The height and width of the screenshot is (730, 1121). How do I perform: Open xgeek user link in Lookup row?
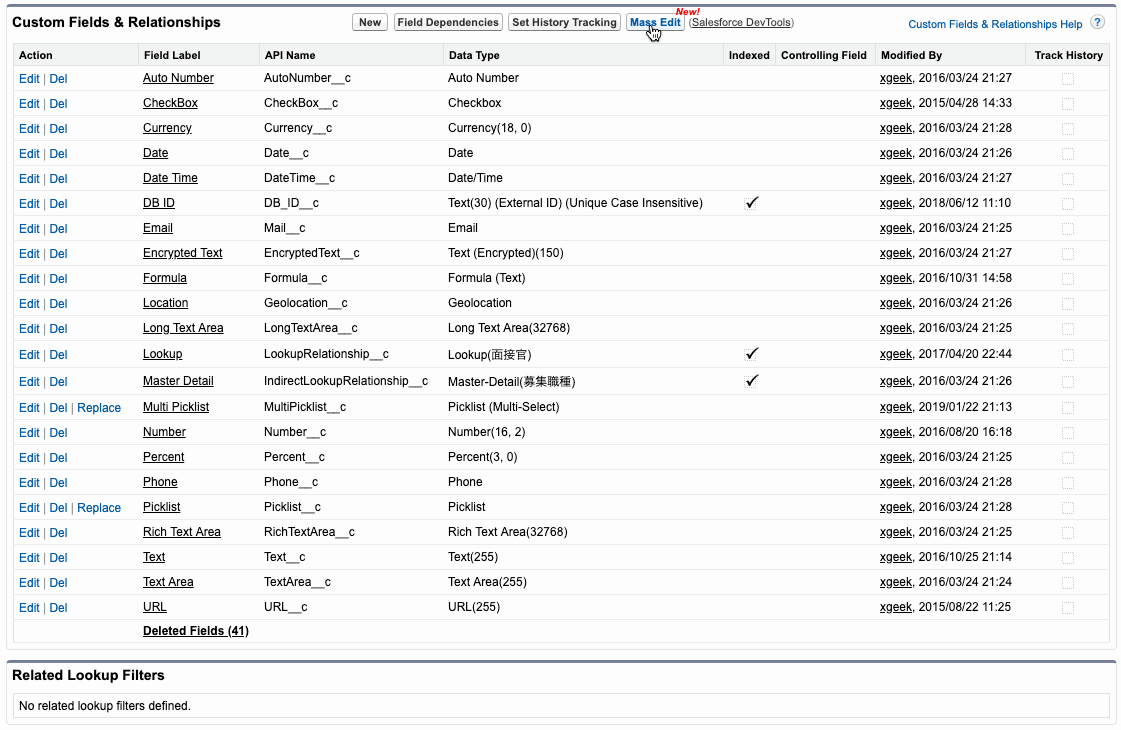(896, 354)
